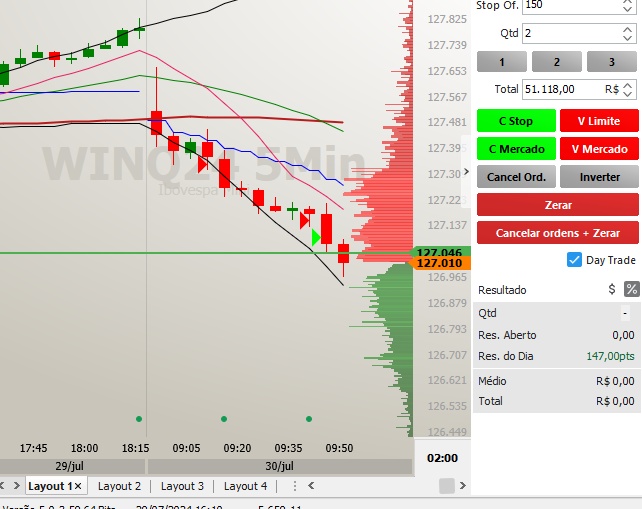Select quantity preset 1
The width and height of the screenshot is (642, 509).
pyautogui.click(x=502, y=62)
